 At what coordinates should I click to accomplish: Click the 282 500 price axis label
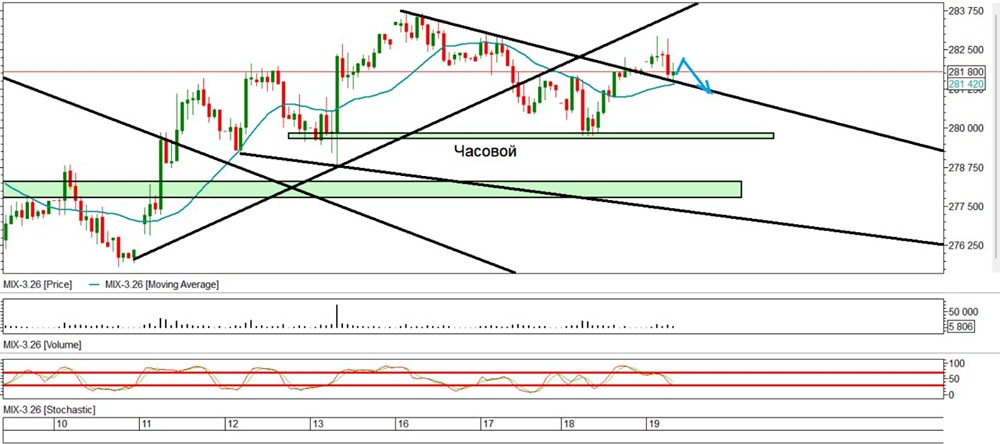tap(966, 50)
